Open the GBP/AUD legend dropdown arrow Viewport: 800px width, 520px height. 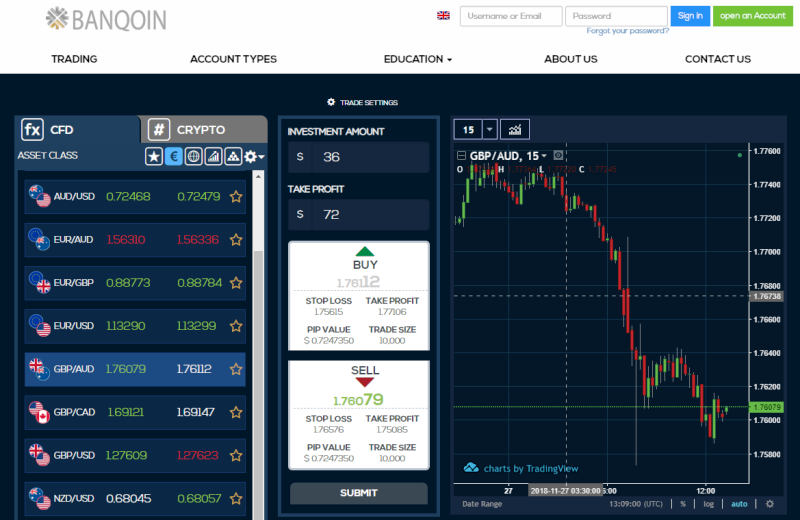pos(544,156)
